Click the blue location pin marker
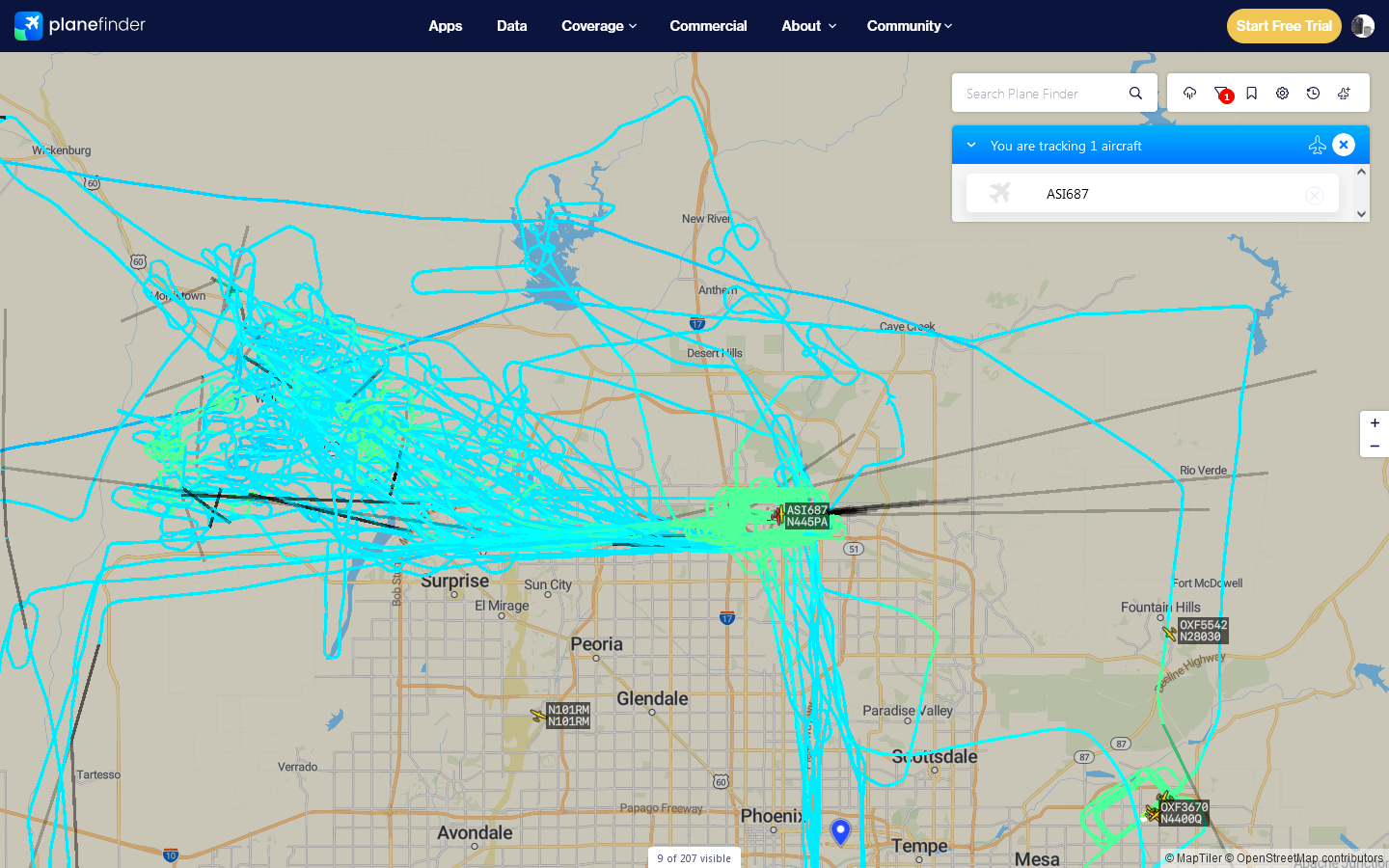 pos(841,831)
